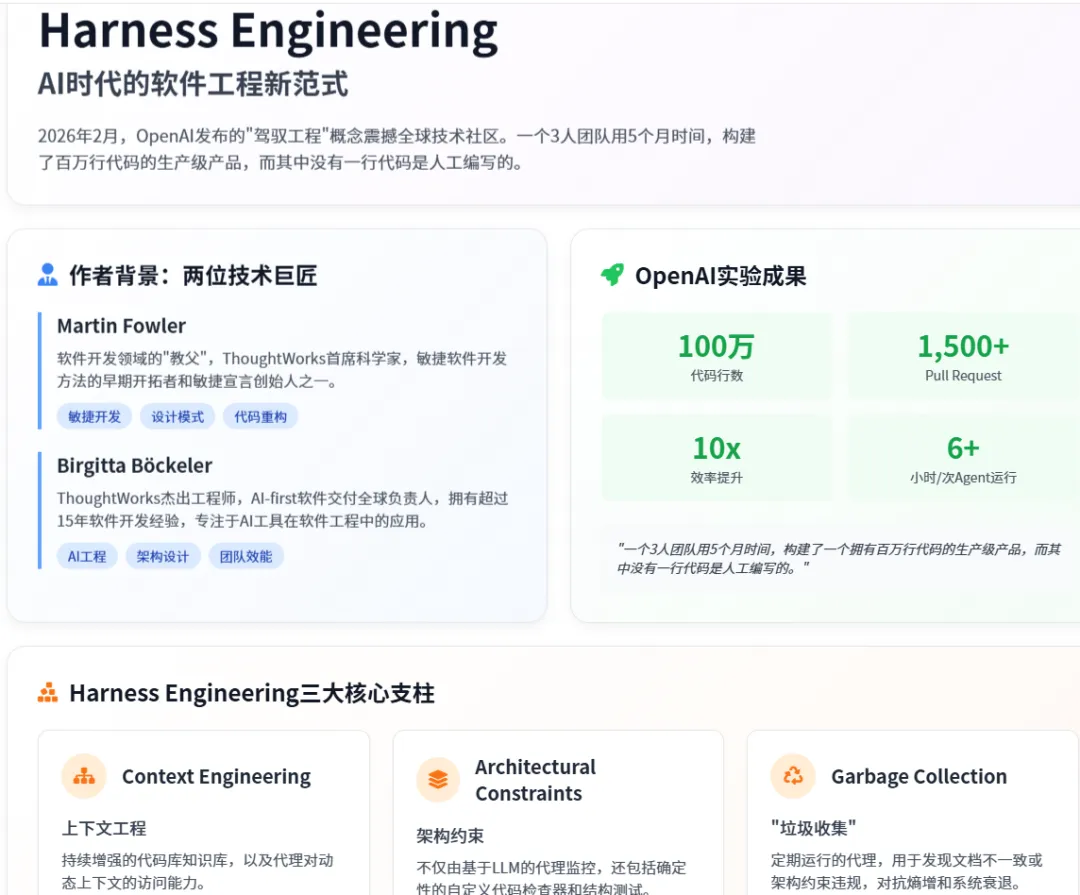
Task: Click the orange blocks icon beside 三大核心支柱
Action: pos(48,692)
